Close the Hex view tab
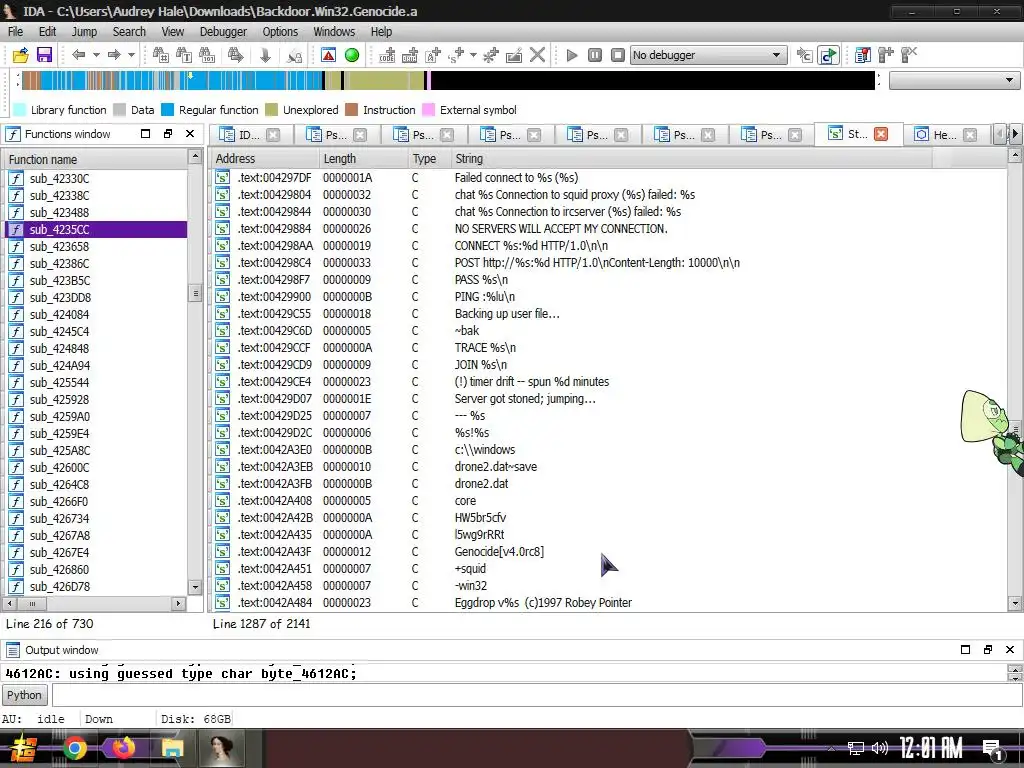The height and width of the screenshot is (768, 1024). (x=970, y=135)
